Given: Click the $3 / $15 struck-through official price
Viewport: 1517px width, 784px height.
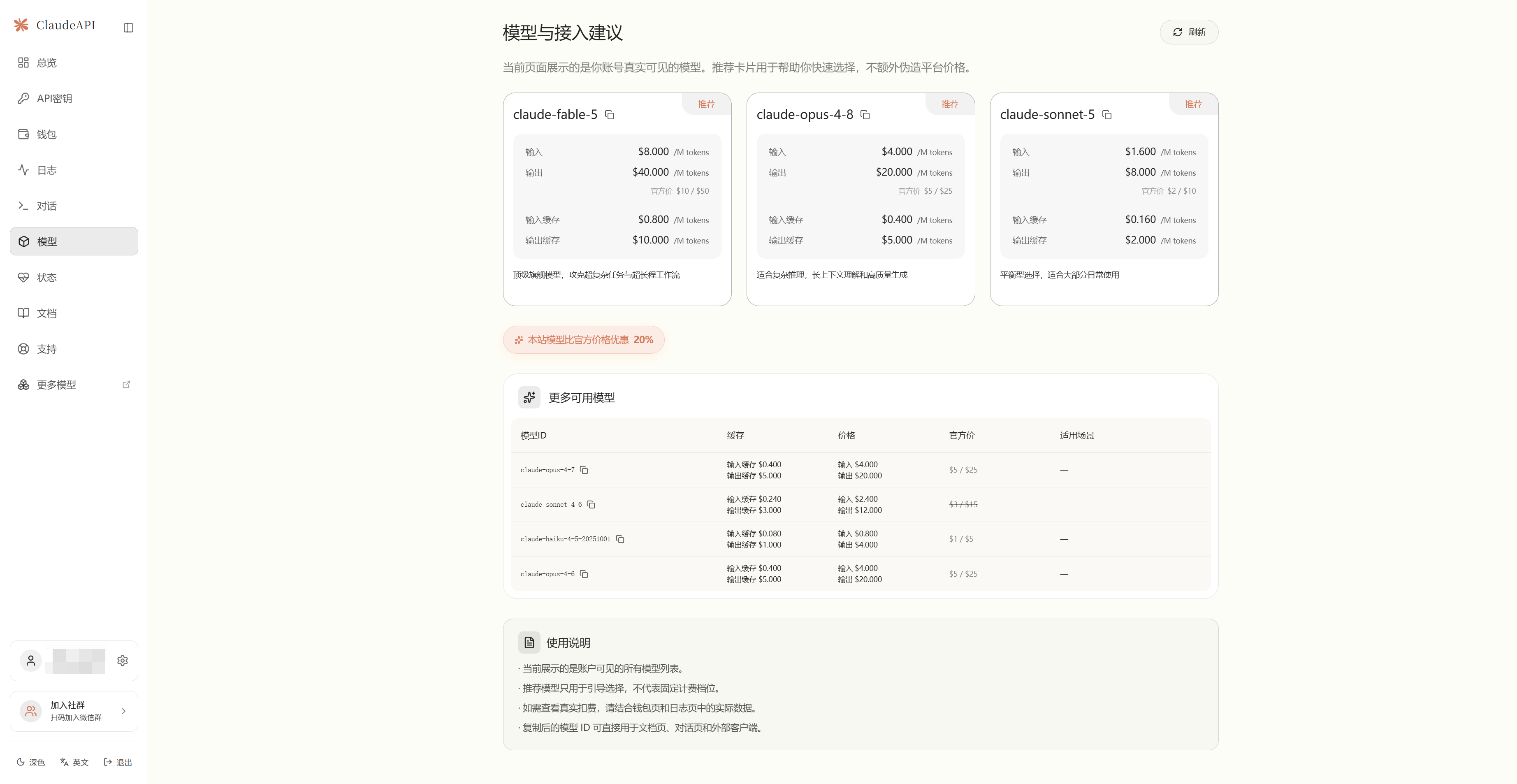Looking at the screenshot, I should (963, 505).
